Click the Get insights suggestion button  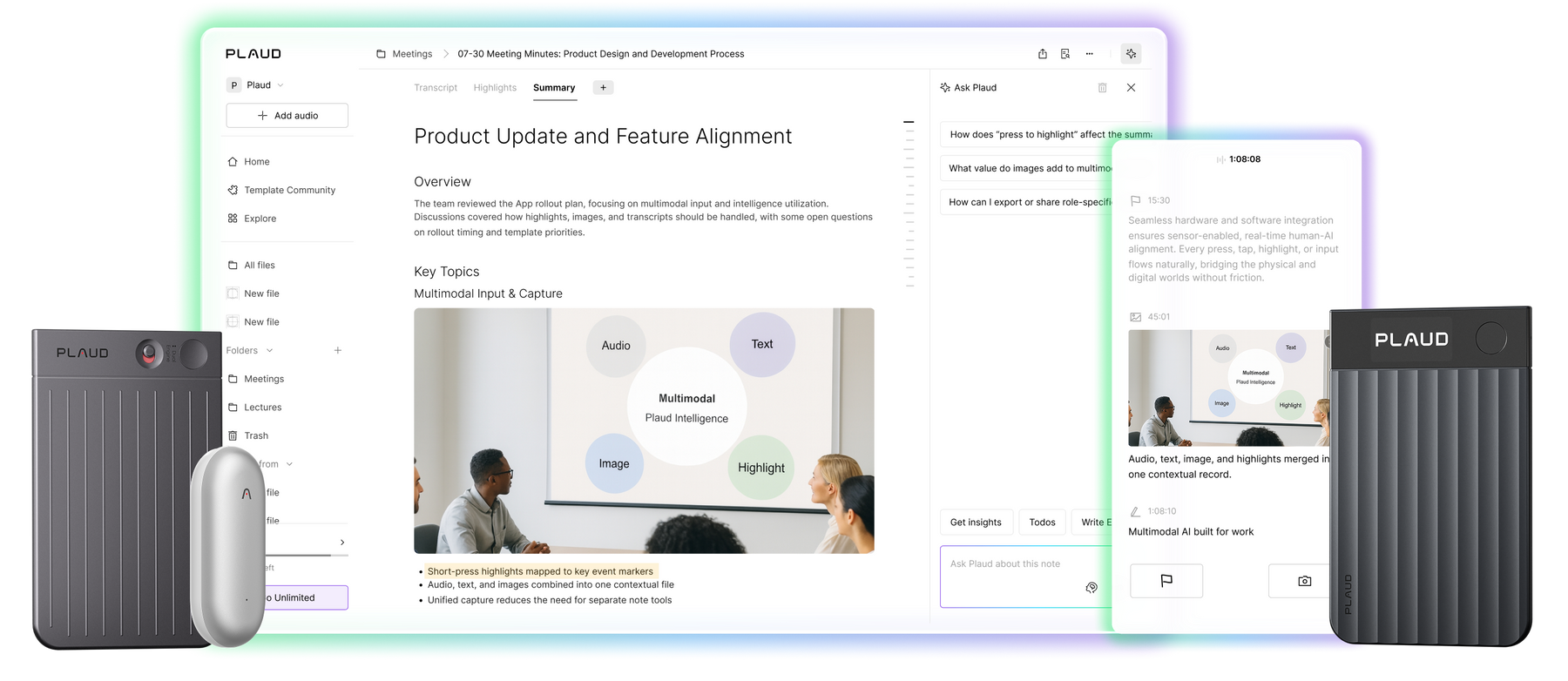click(x=976, y=523)
